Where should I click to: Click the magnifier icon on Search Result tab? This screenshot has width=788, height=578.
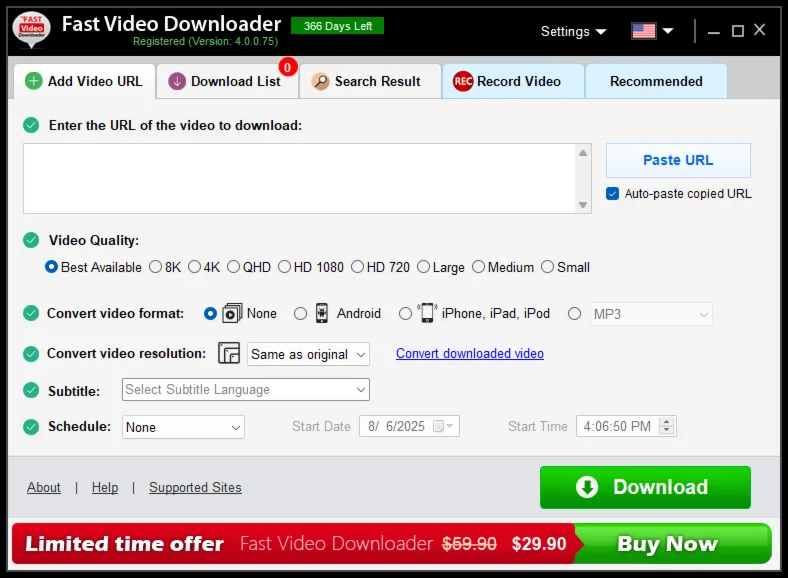[x=320, y=81]
